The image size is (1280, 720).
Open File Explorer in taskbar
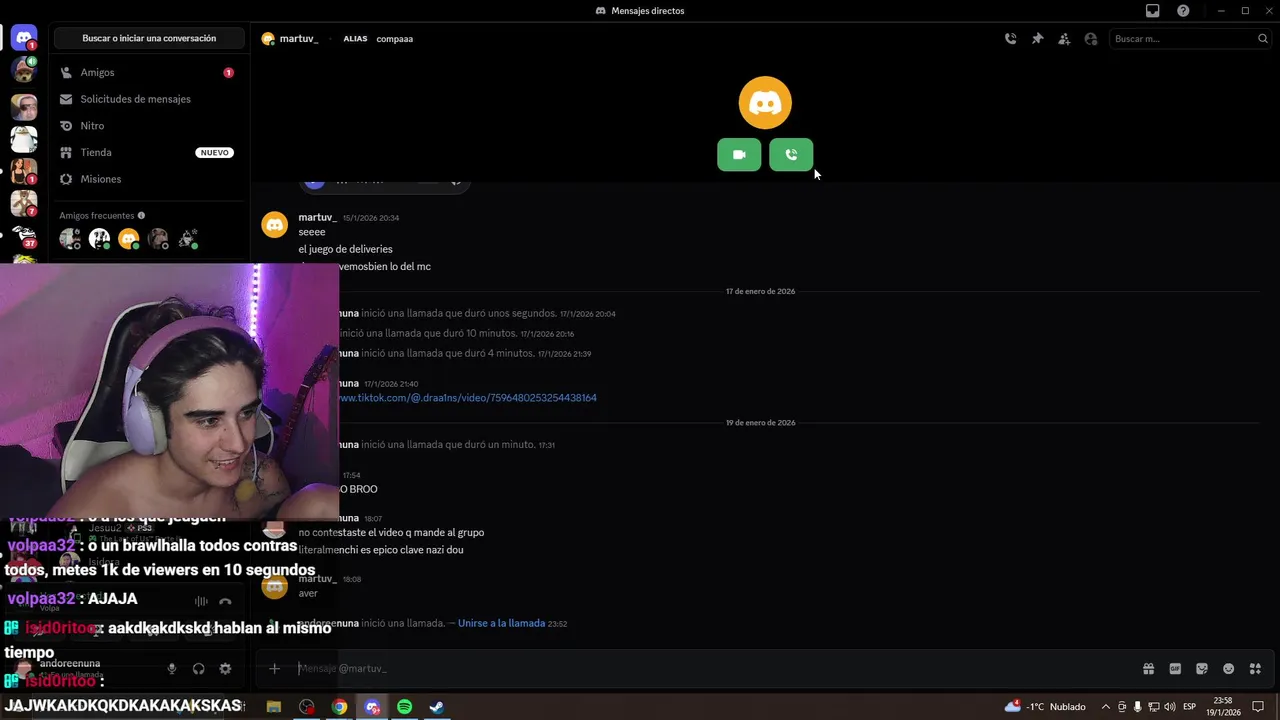click(273, 707)
